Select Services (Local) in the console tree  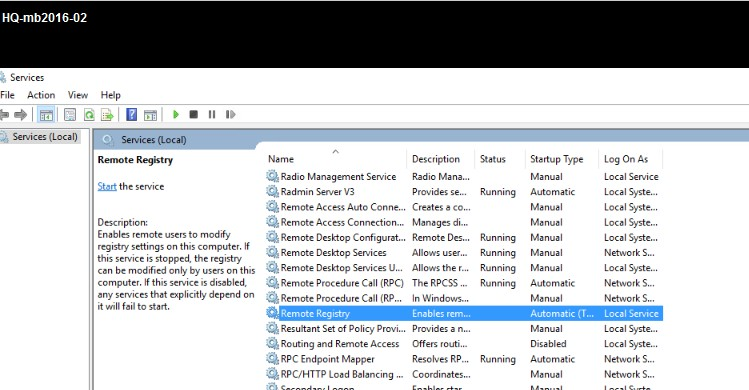[x=45, y=137]
